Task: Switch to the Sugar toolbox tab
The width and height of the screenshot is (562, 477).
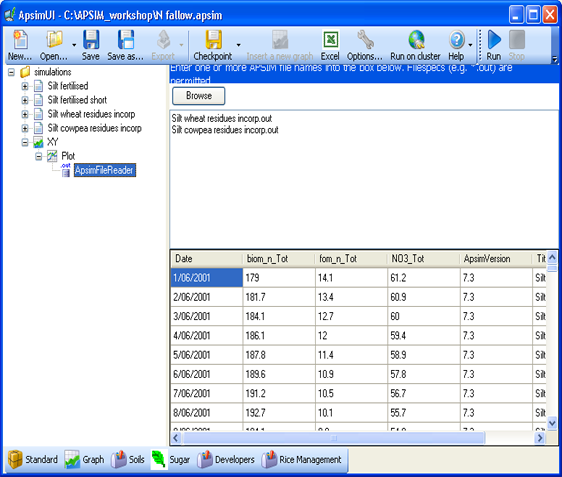Action: click(x=171, y=460)
